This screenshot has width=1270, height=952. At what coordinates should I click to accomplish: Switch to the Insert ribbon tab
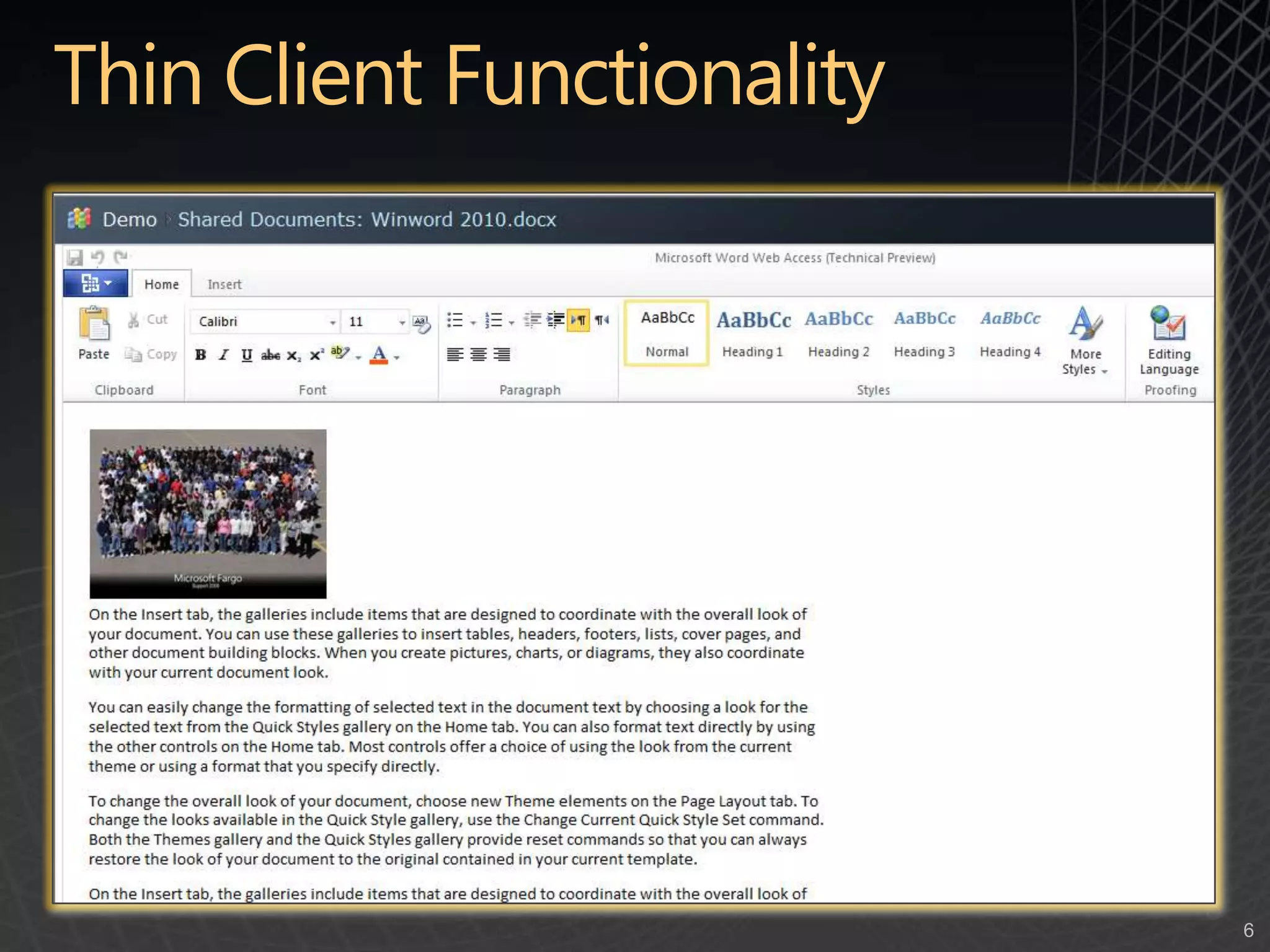[x=224, y=284]
